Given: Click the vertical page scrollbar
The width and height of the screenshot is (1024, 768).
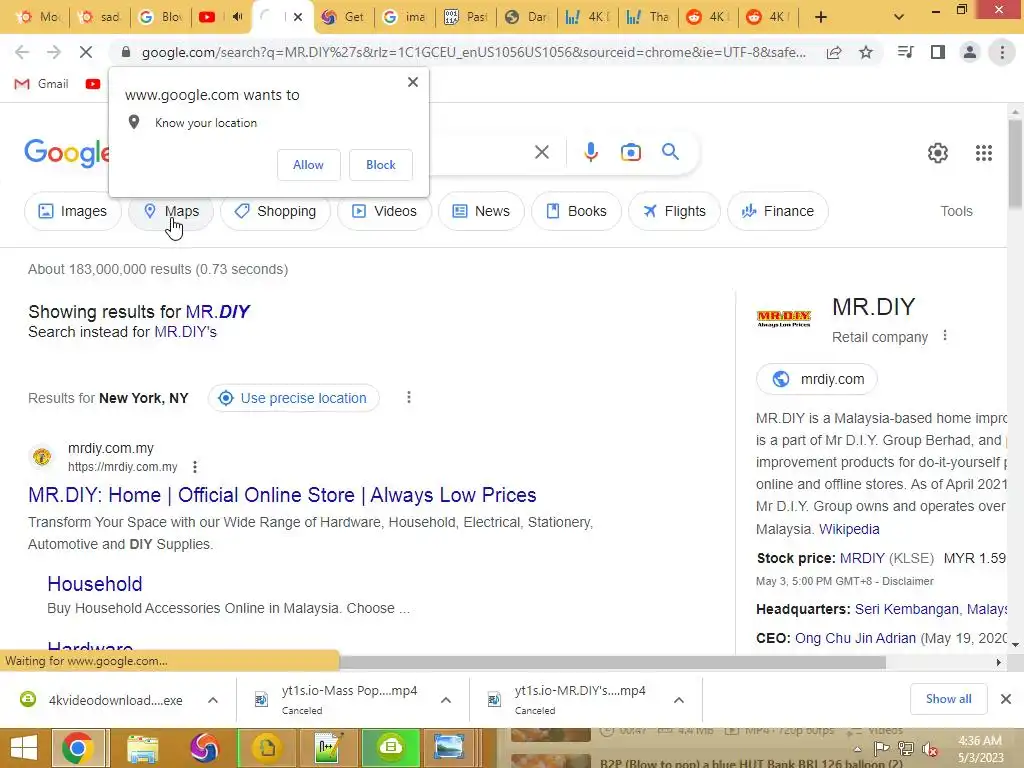Looking at the screenshot, I should click(1015, 165).
